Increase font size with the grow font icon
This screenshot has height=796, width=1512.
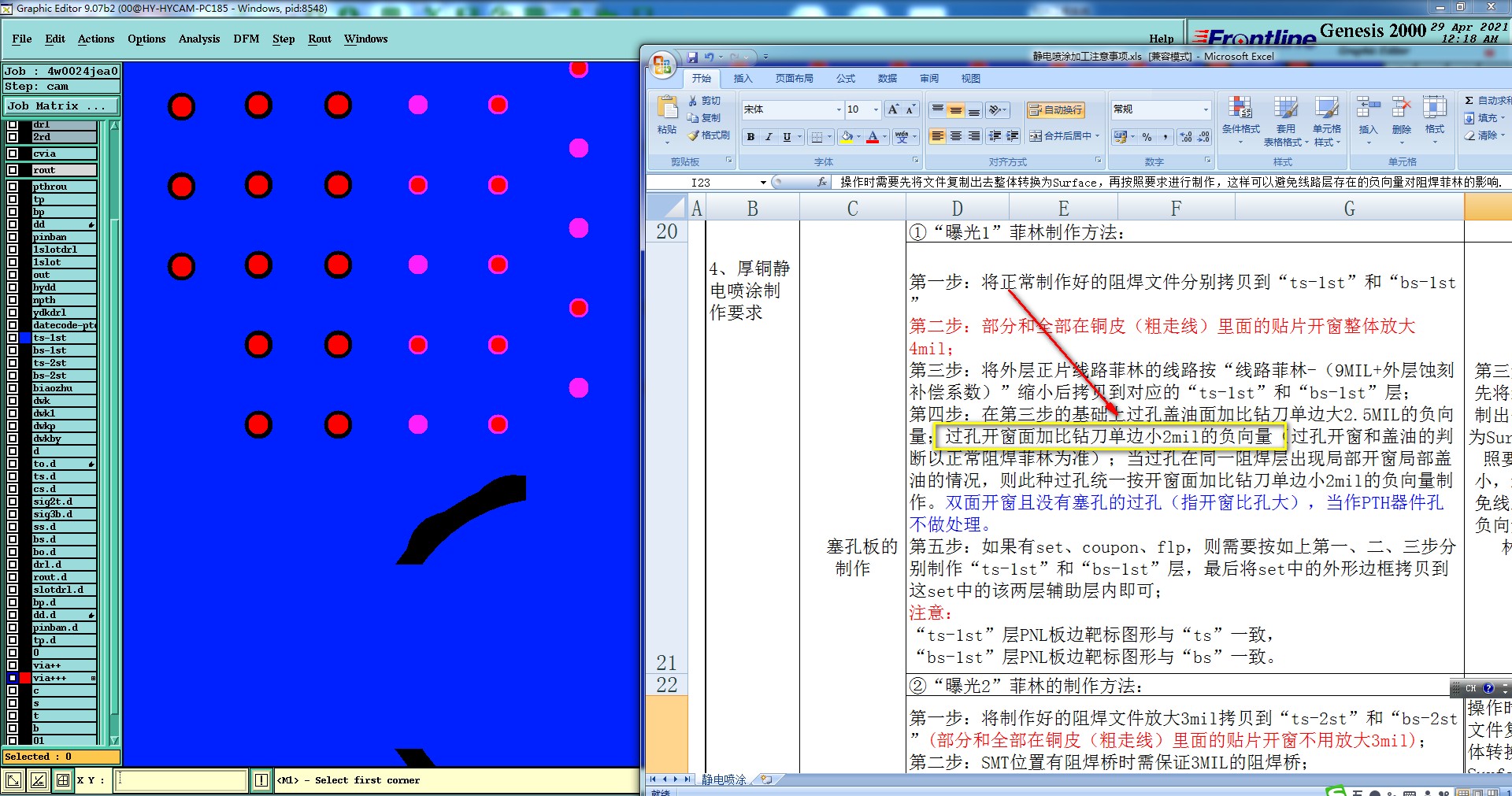[x=893, y=109]
